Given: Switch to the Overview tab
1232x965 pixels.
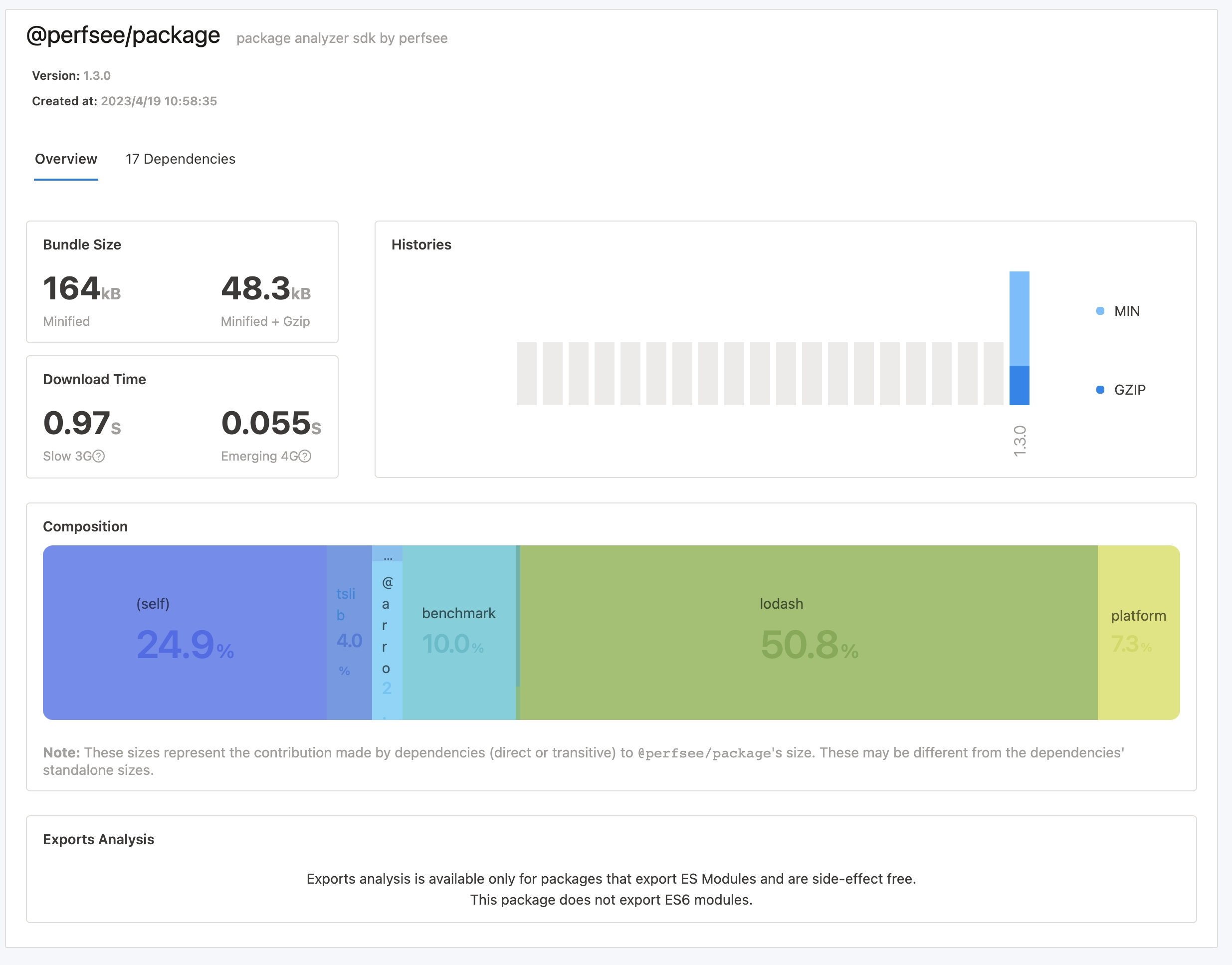Looking at the screenshot, I should 66,159.
